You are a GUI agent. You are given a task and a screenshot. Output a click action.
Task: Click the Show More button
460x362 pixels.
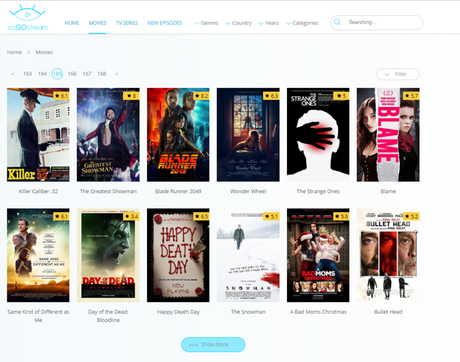tap(213, 345)
